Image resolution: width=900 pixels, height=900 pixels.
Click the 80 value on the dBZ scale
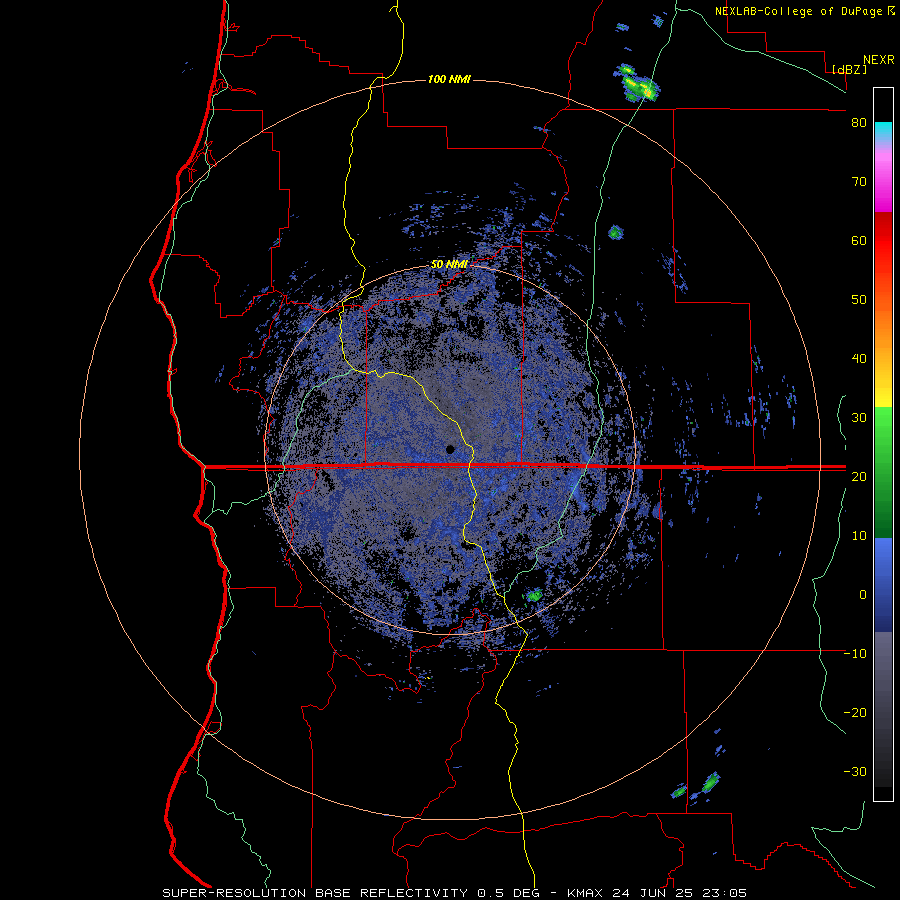(x=859, y=123)
